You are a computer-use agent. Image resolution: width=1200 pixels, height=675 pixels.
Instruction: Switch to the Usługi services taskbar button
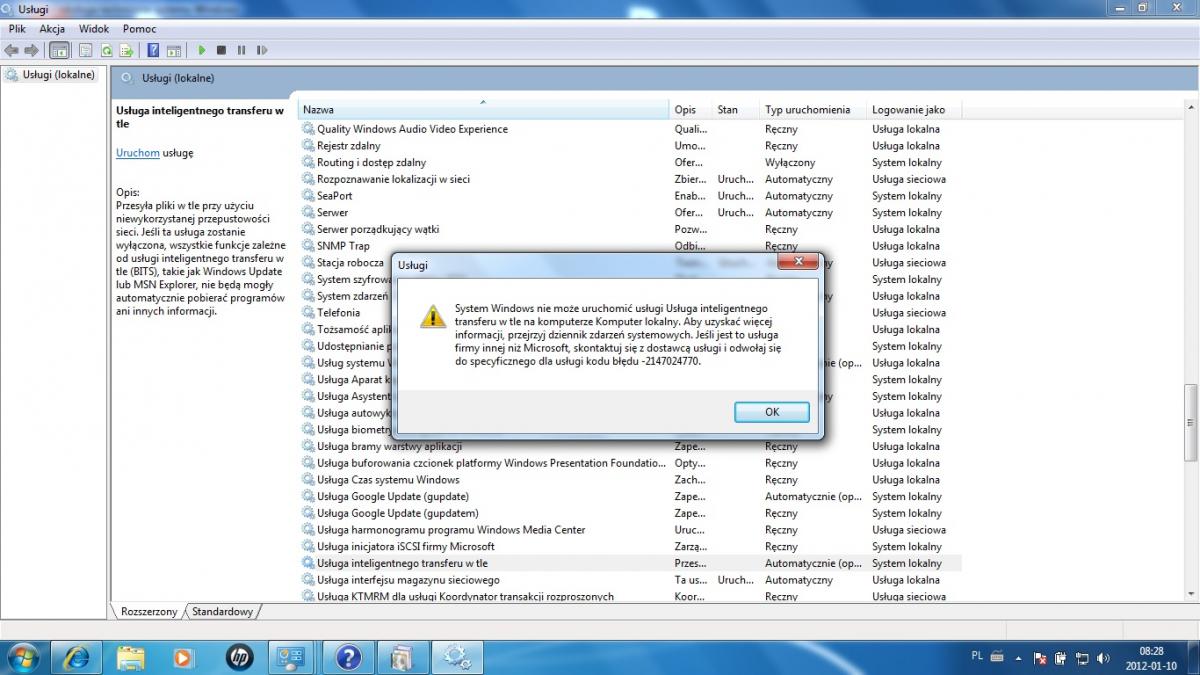coord(457,657)
